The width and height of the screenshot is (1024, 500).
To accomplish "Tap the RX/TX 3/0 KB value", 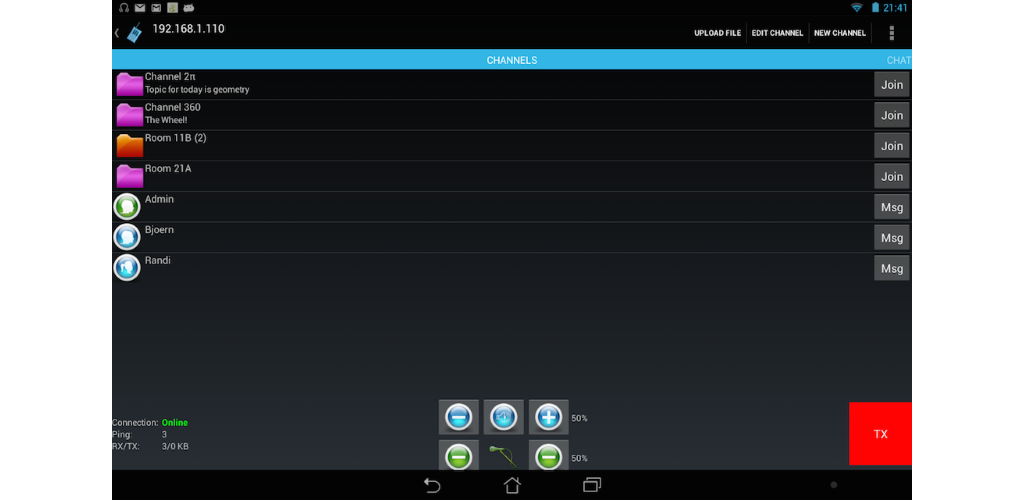I will [x=175, y=446].
